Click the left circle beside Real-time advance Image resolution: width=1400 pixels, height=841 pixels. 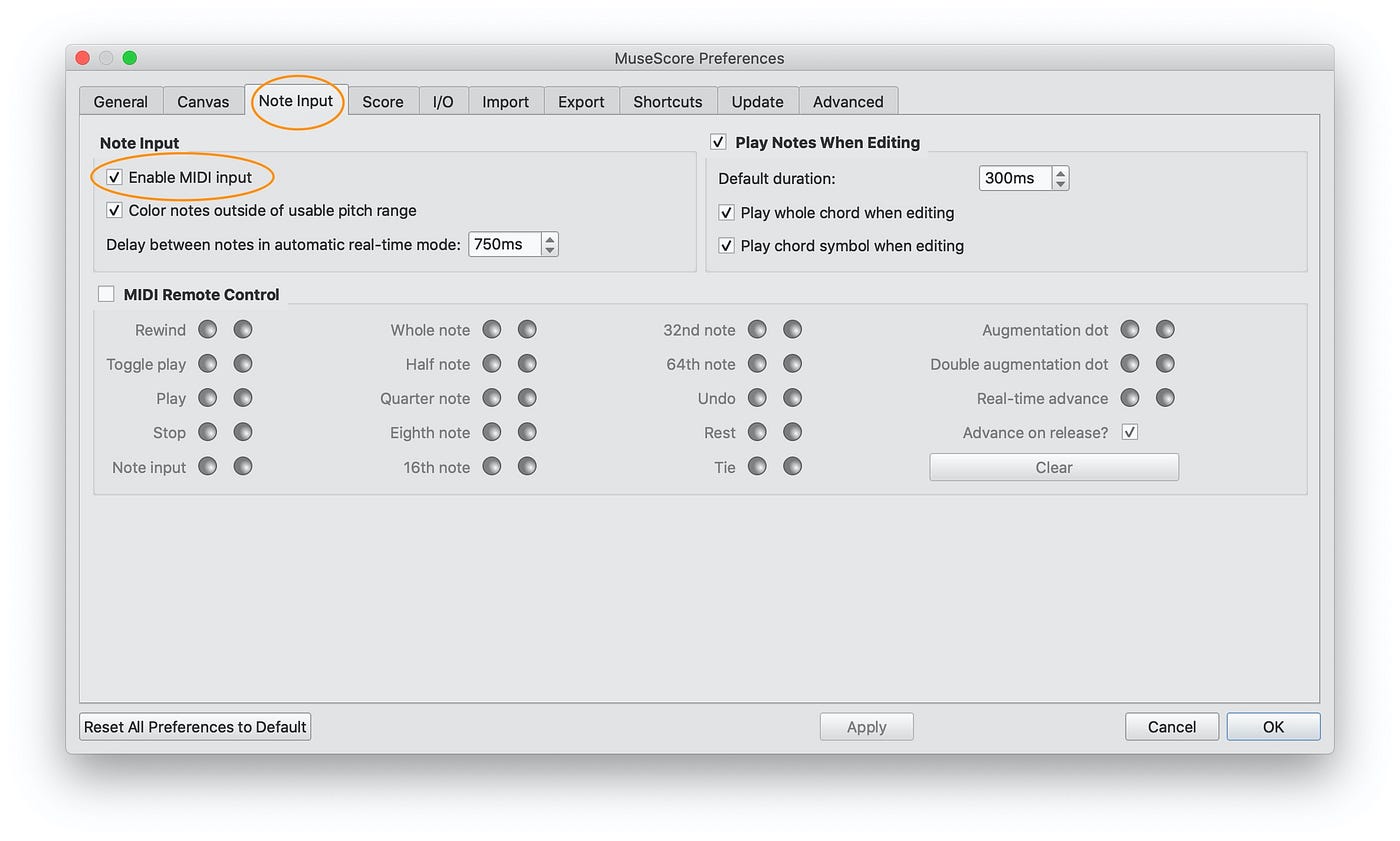click(1130, 397)
